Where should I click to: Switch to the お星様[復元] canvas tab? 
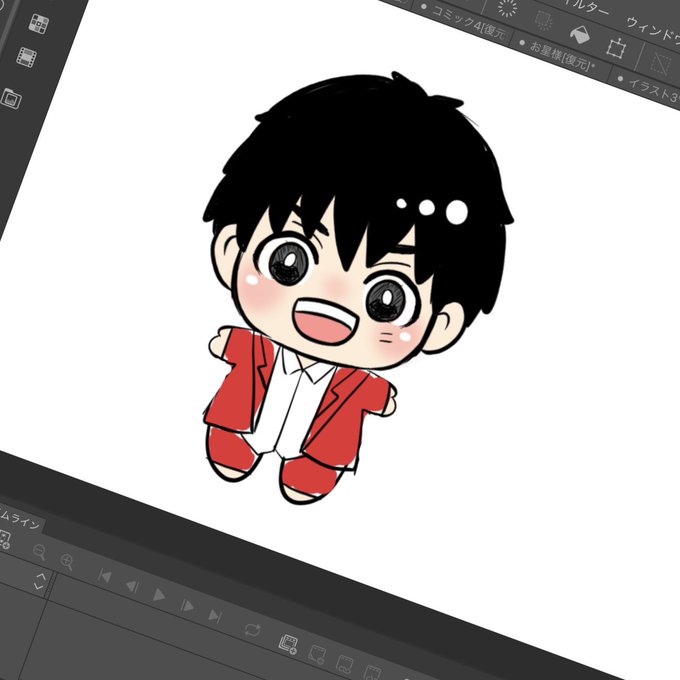pos(558,54)
